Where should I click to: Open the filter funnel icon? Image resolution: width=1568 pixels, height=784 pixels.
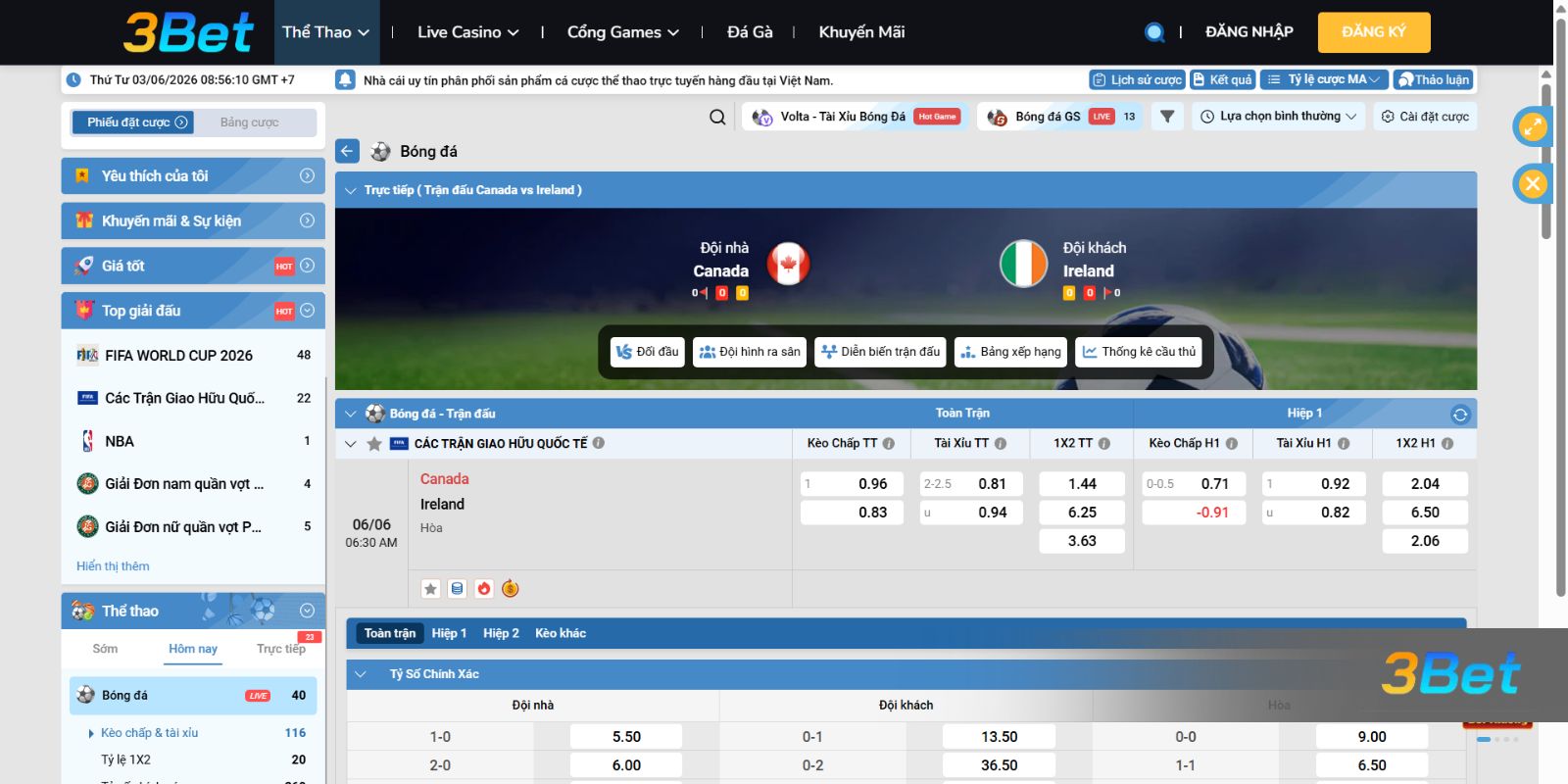point(1167,117)
